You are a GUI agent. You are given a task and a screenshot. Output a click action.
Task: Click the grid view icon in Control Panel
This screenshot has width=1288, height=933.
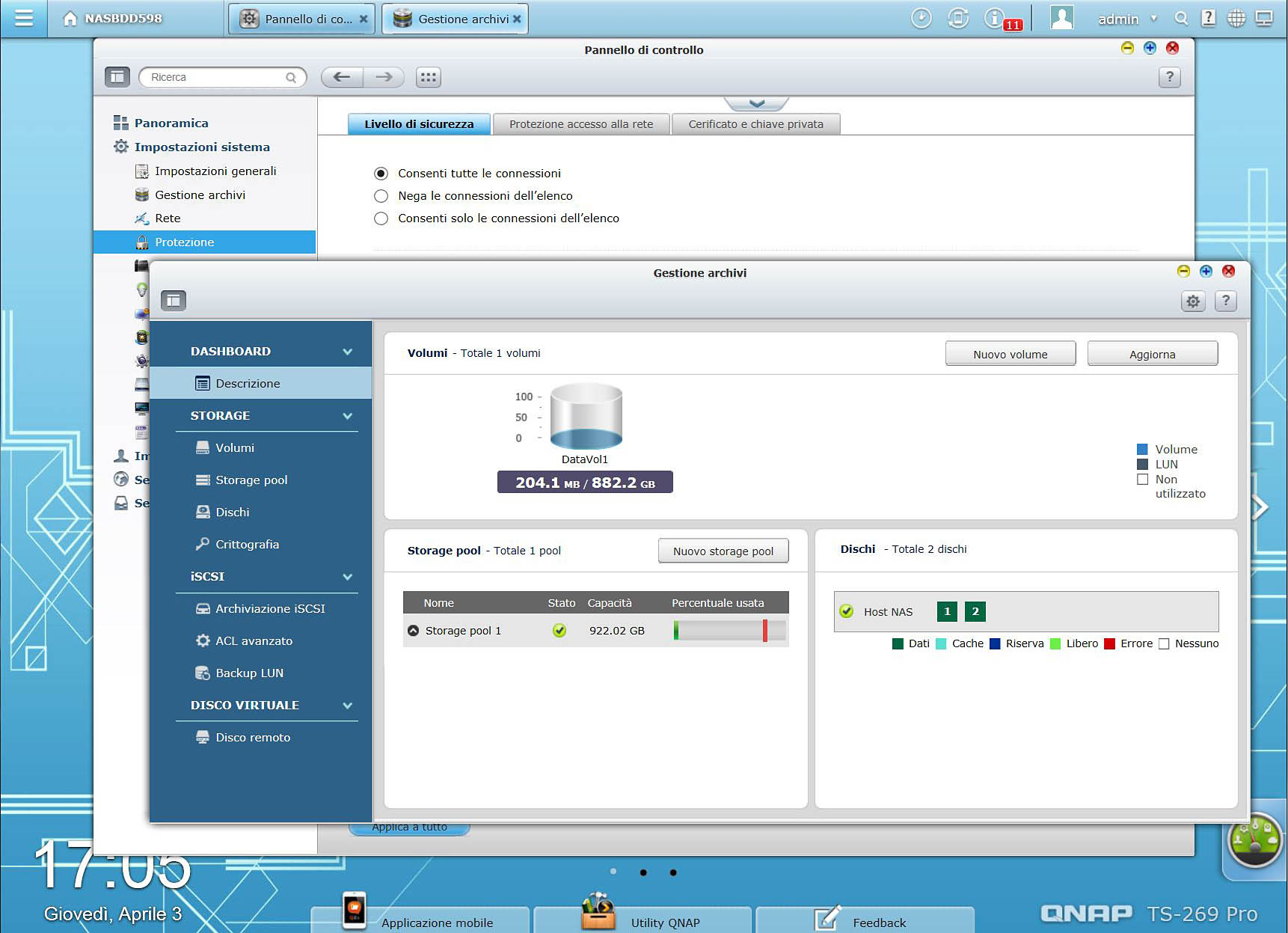(428, 77)
